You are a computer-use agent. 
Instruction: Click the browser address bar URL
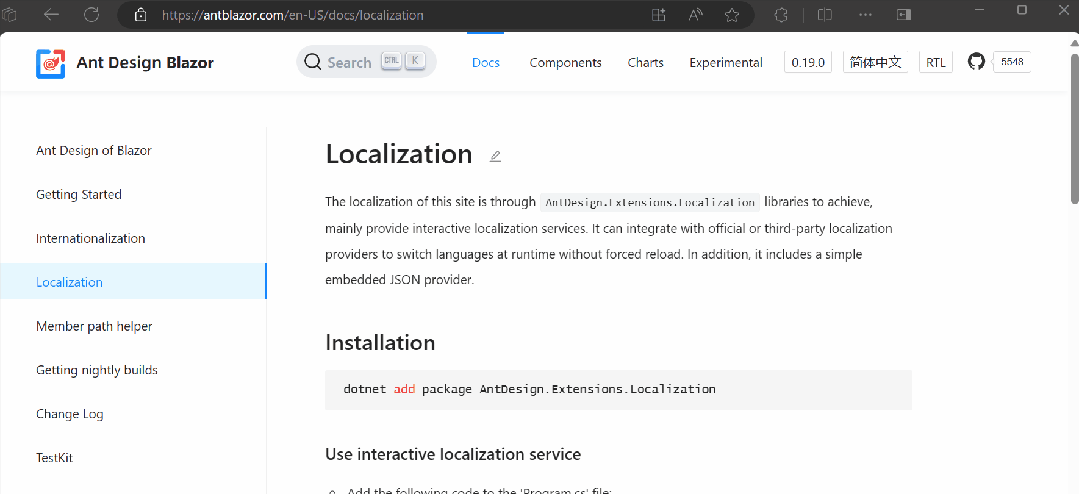pyautogui.click(x=292, y=14)
